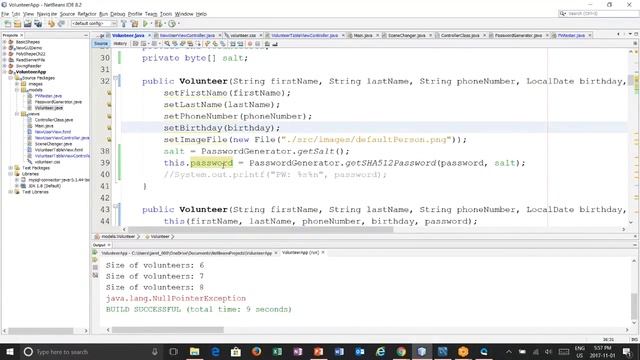This screenshot has width=640, height=360.
Task: Click the Redo toolbar icon
Action: click(61, 24)
